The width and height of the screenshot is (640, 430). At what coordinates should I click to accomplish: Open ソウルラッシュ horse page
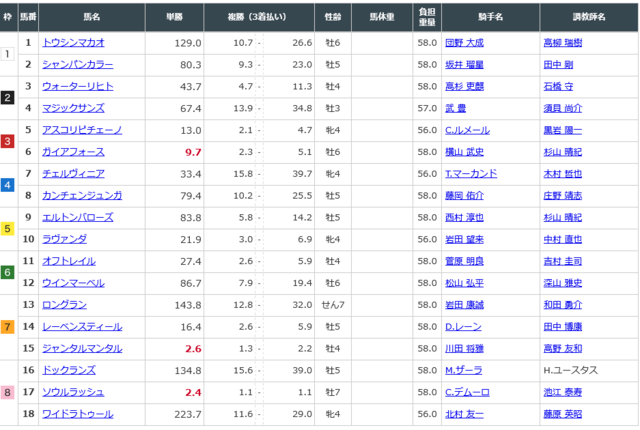click(73, 392)
